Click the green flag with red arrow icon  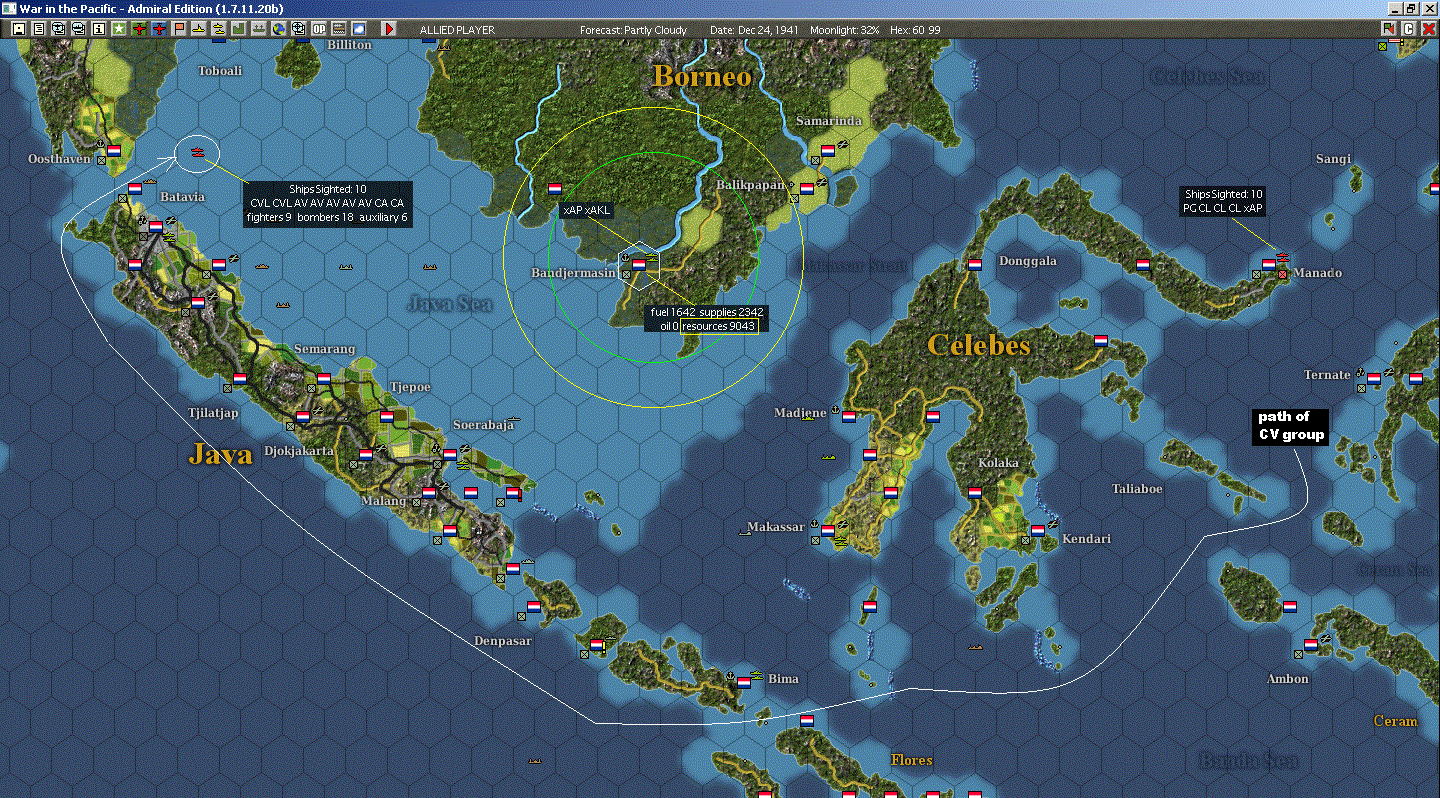pyautogui.click(x=1389, y=29)
